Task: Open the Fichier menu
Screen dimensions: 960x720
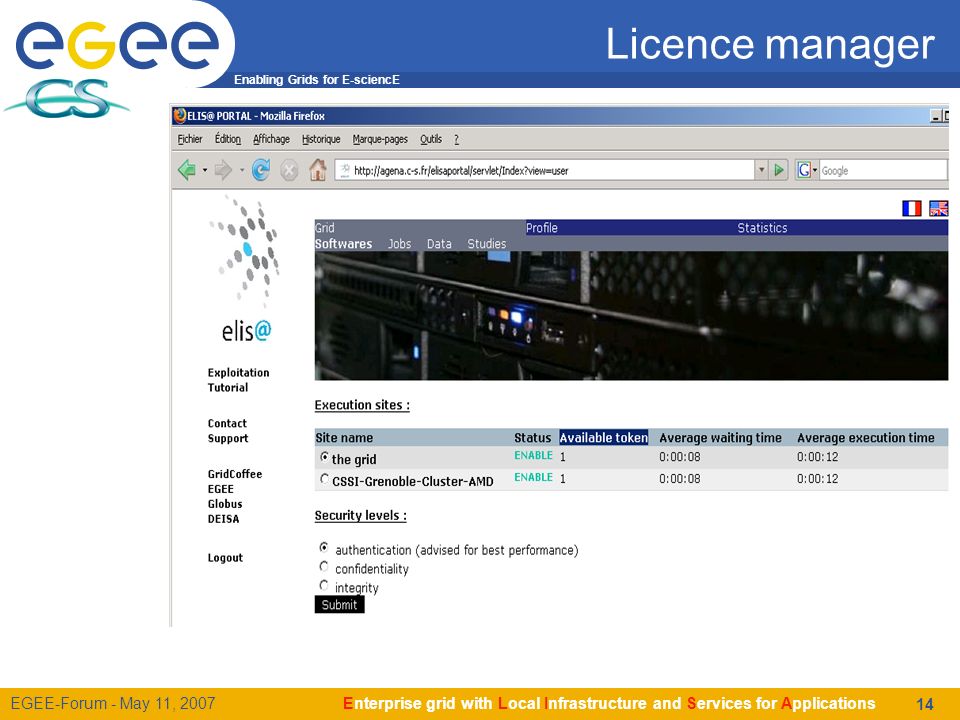Action: [x=190, y=139]
